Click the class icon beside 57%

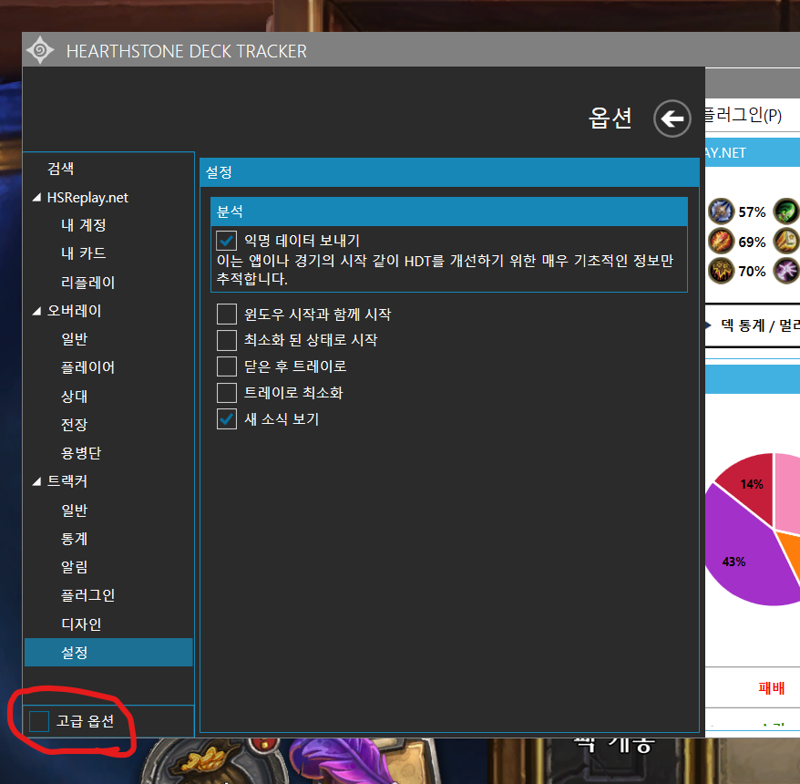[x=721, y=211]
